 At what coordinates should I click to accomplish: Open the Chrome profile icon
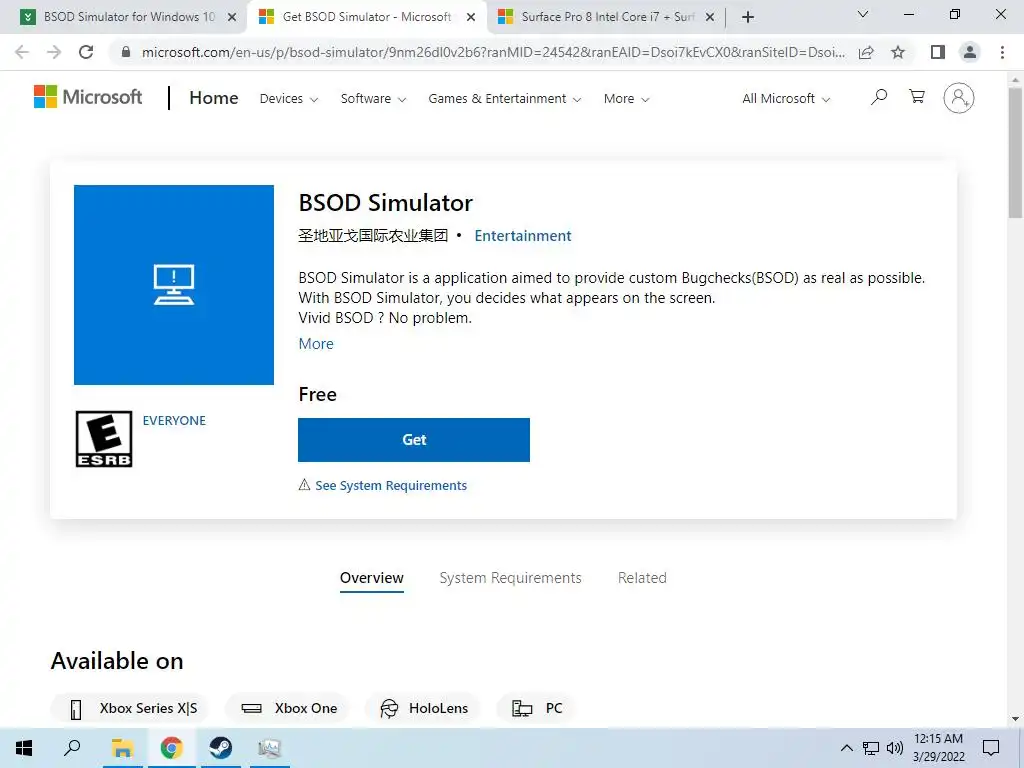tap(970, 52)
